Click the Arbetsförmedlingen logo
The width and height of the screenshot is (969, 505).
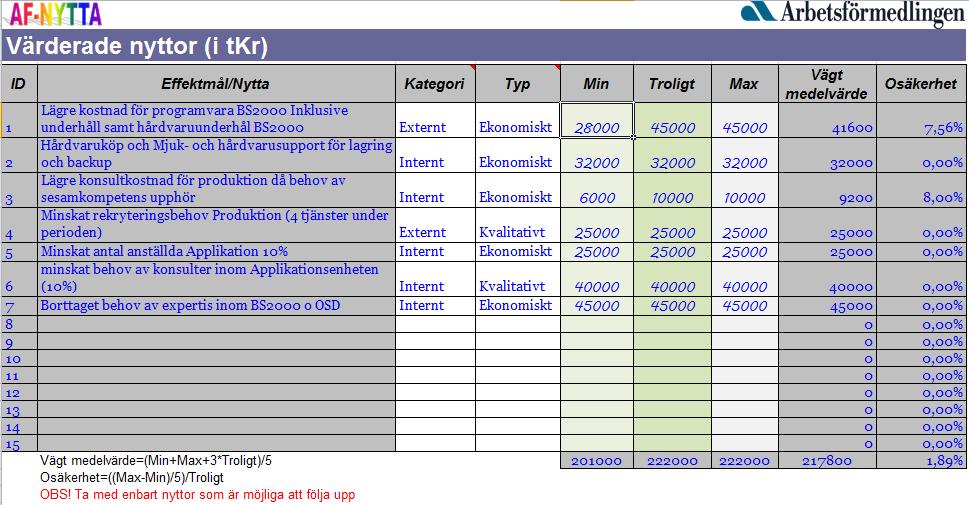point(852,14)
